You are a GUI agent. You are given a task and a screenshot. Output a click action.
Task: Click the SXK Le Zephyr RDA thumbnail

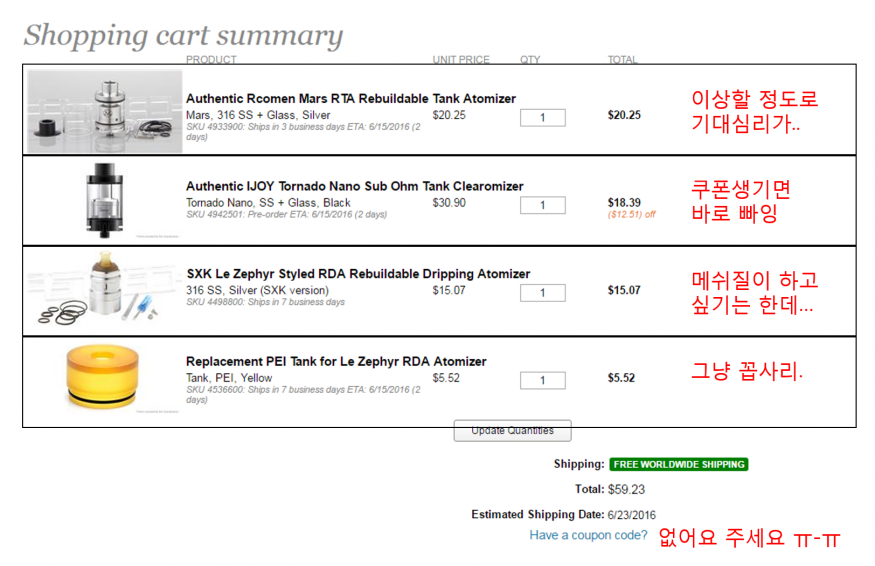tap(104, 290)
